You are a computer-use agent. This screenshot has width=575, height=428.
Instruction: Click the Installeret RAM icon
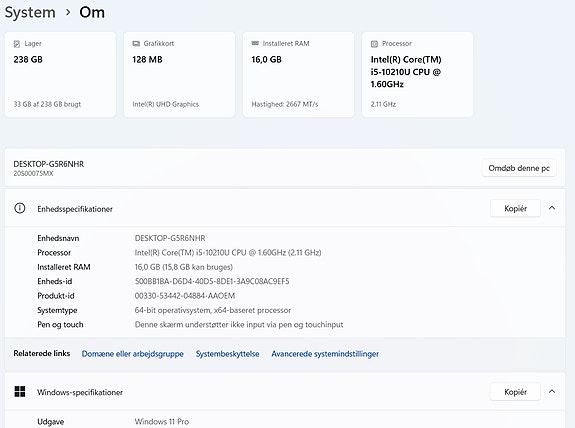tap(255, 43)
